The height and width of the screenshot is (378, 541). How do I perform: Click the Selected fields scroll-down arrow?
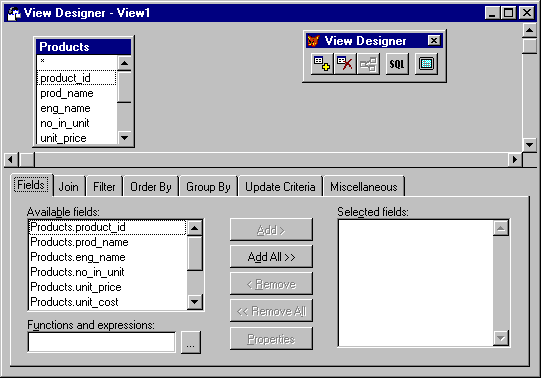(x=501, y=338)
